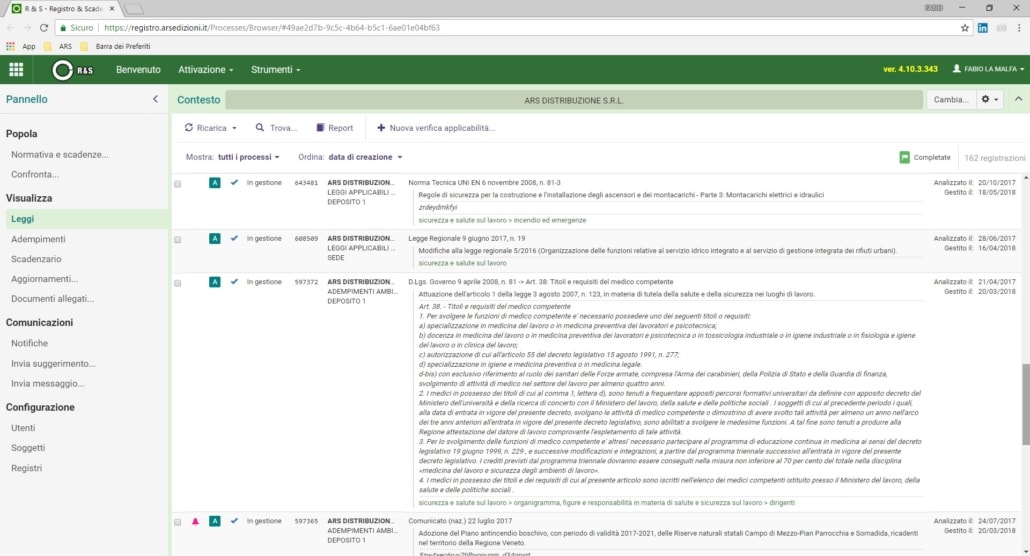Image resolution: width=1030 pixels, height=556 pixels.
Task: Open the Strumenti dropdown menu
Action: 275,70
